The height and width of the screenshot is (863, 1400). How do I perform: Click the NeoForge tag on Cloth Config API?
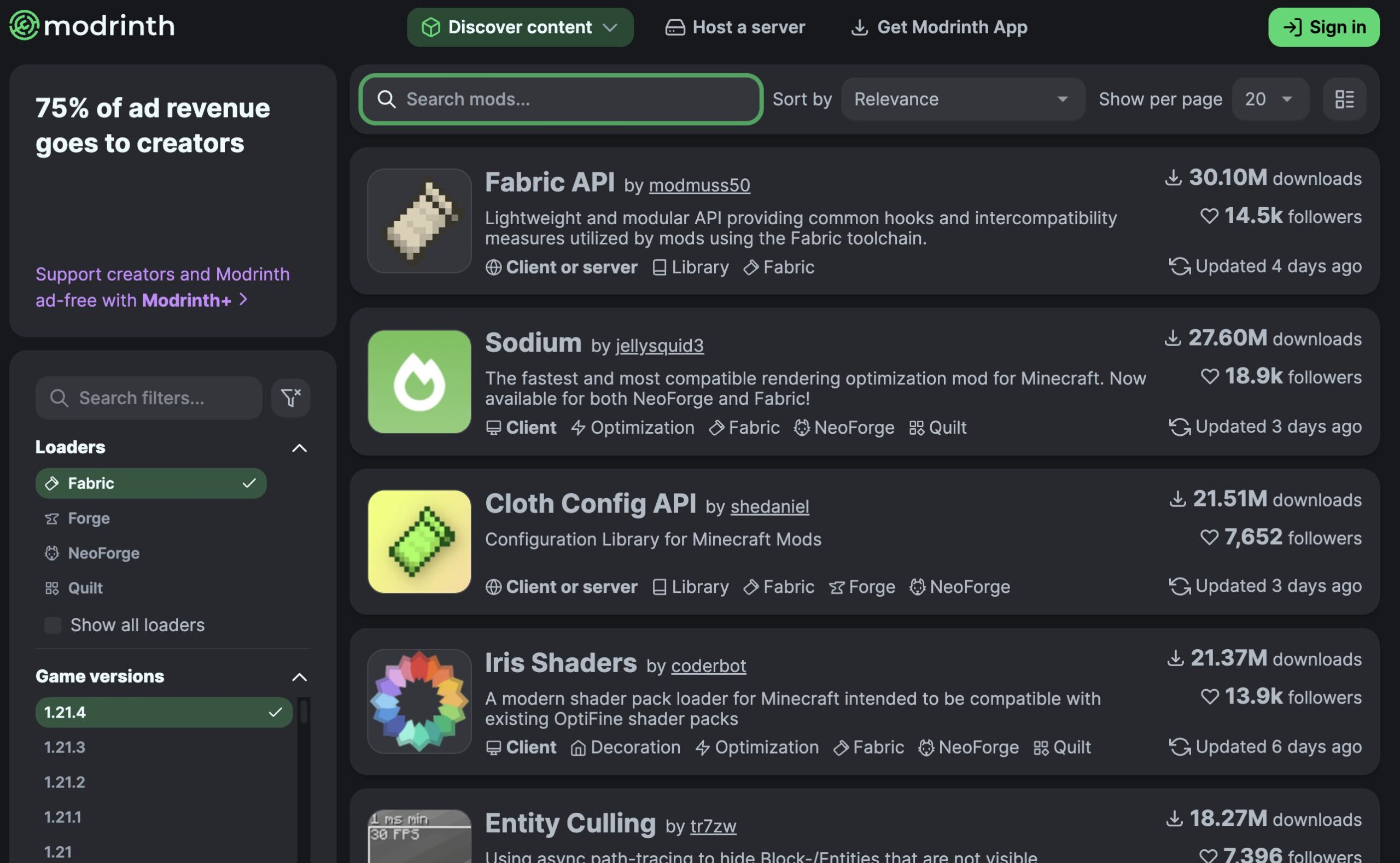click(x=960, y=587)
